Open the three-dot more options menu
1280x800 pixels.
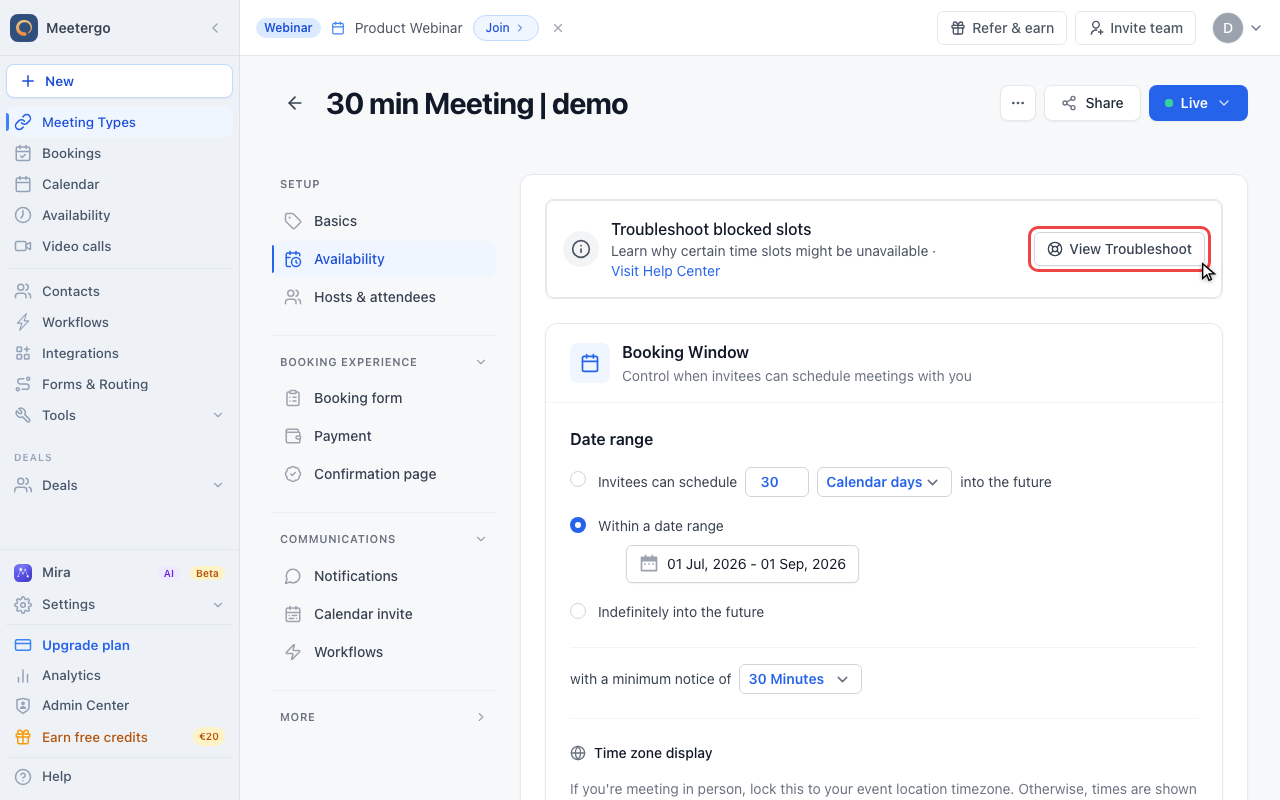click(x=1017, y=103)
